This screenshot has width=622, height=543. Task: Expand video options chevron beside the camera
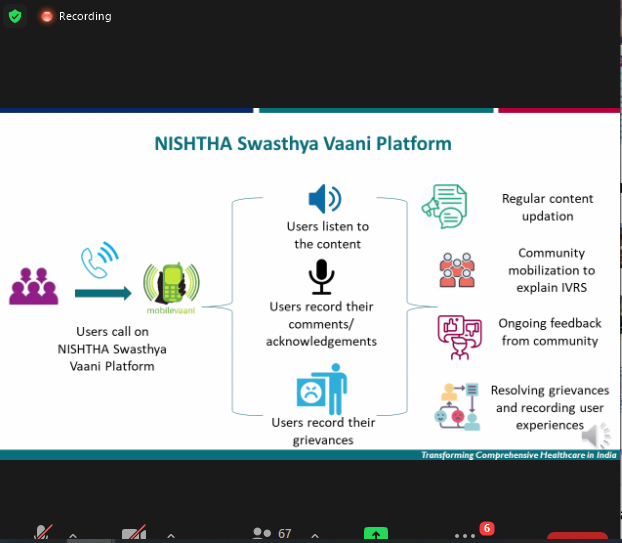click(171, 536)
